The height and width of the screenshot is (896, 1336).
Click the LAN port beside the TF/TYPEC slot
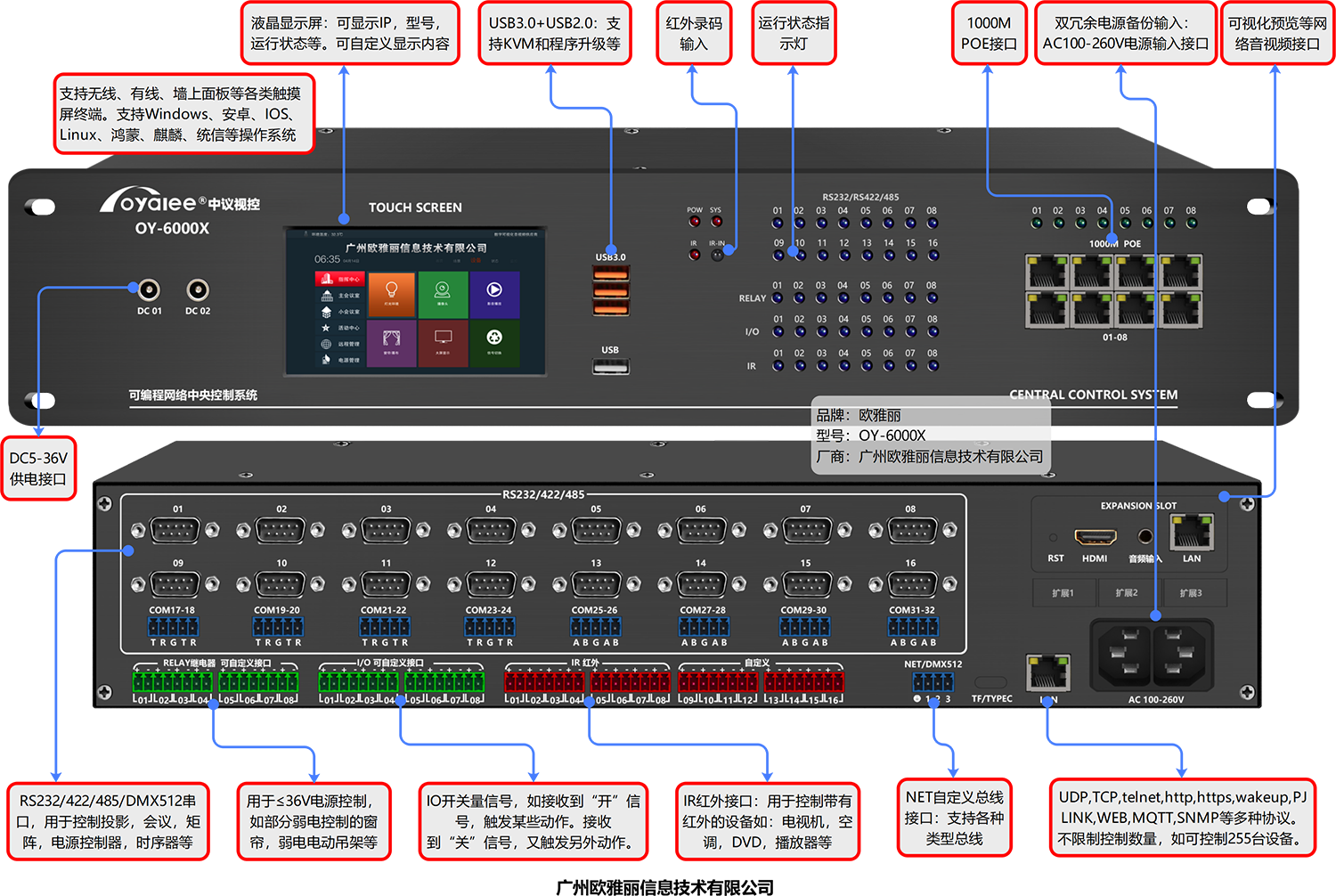[x=1048, y=672]
